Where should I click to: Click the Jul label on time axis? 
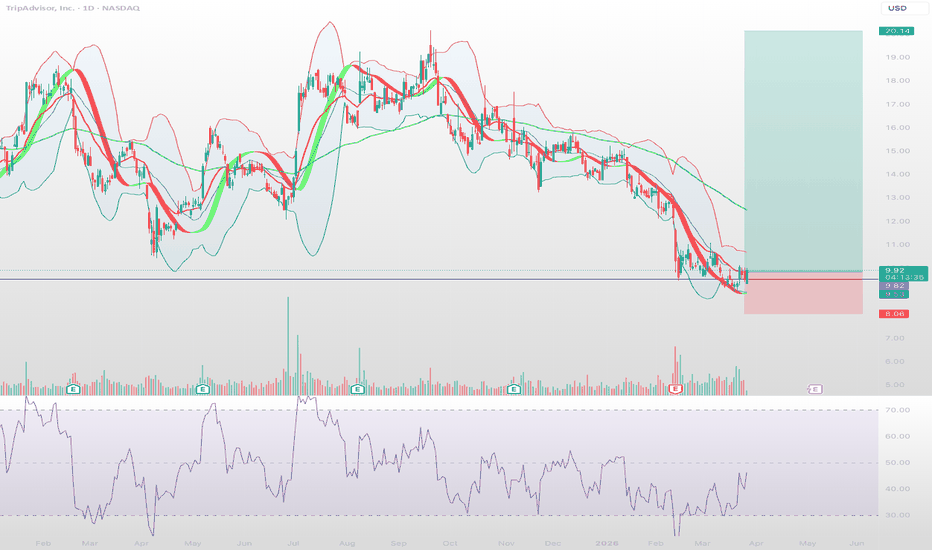point(294,541)
